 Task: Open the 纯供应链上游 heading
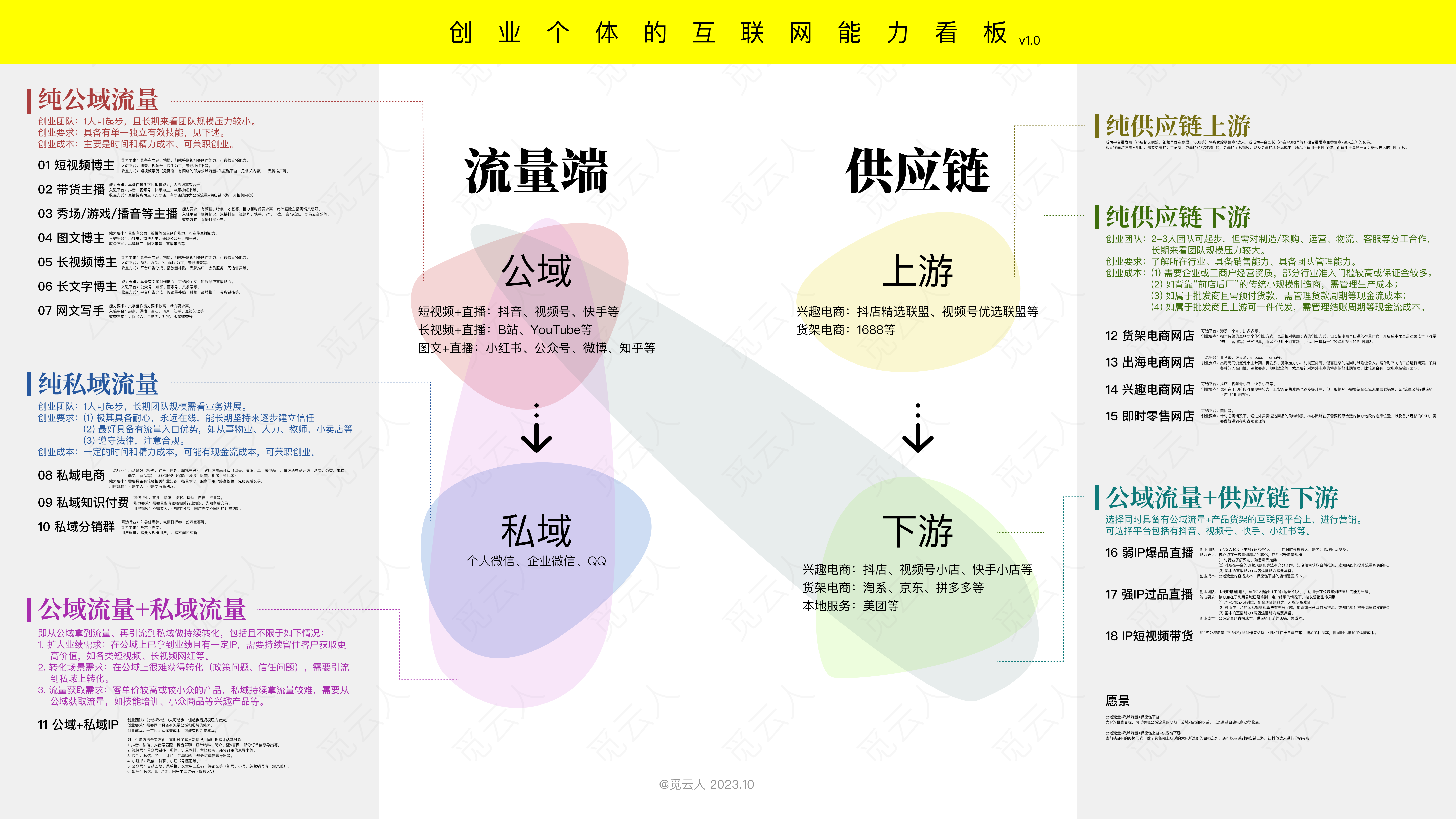[x=1178, y=125]
